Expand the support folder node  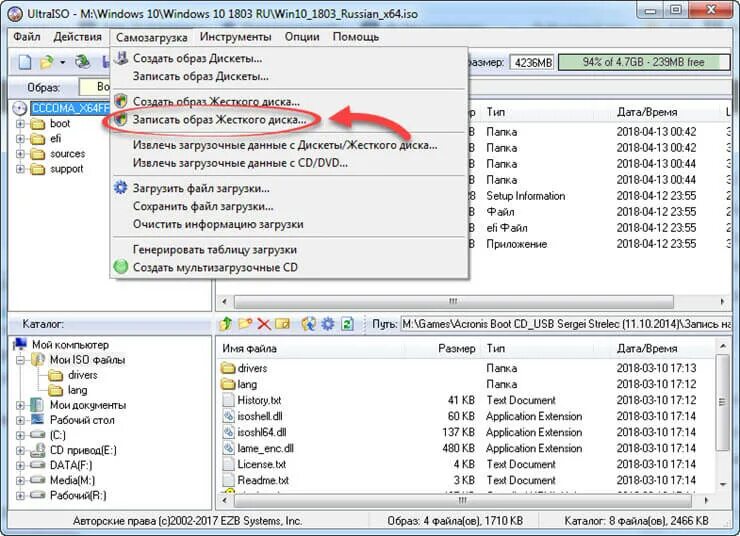[20, 169]
